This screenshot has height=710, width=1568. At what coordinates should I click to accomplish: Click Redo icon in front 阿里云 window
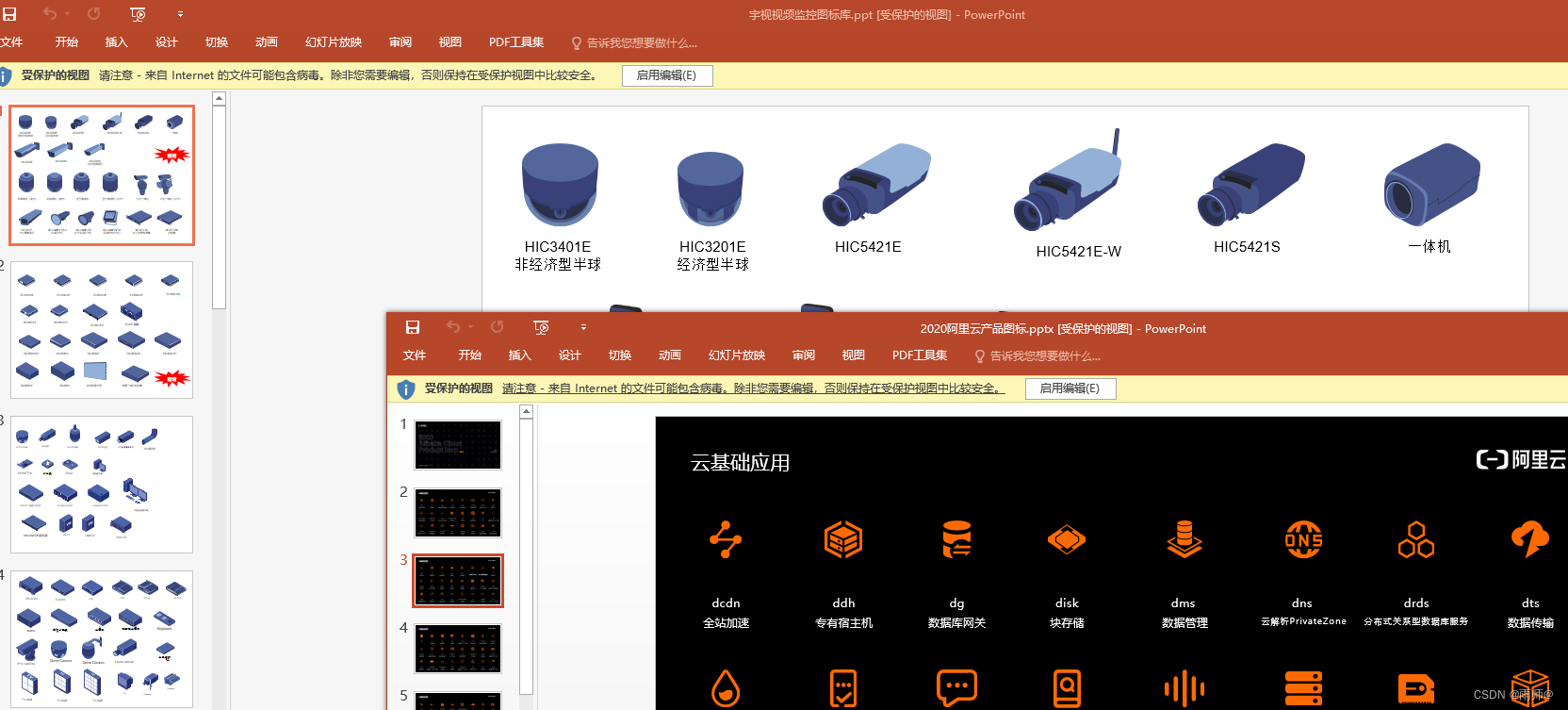(x=498, y=327)
